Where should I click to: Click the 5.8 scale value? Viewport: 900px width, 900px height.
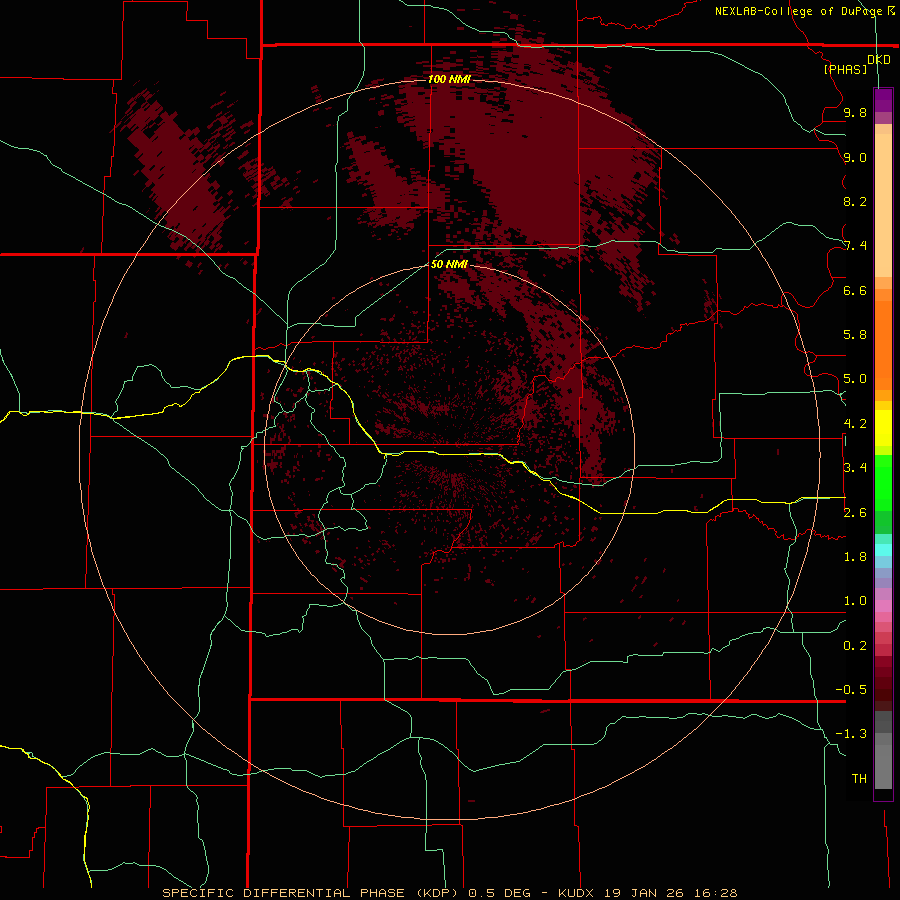[855, 335]
